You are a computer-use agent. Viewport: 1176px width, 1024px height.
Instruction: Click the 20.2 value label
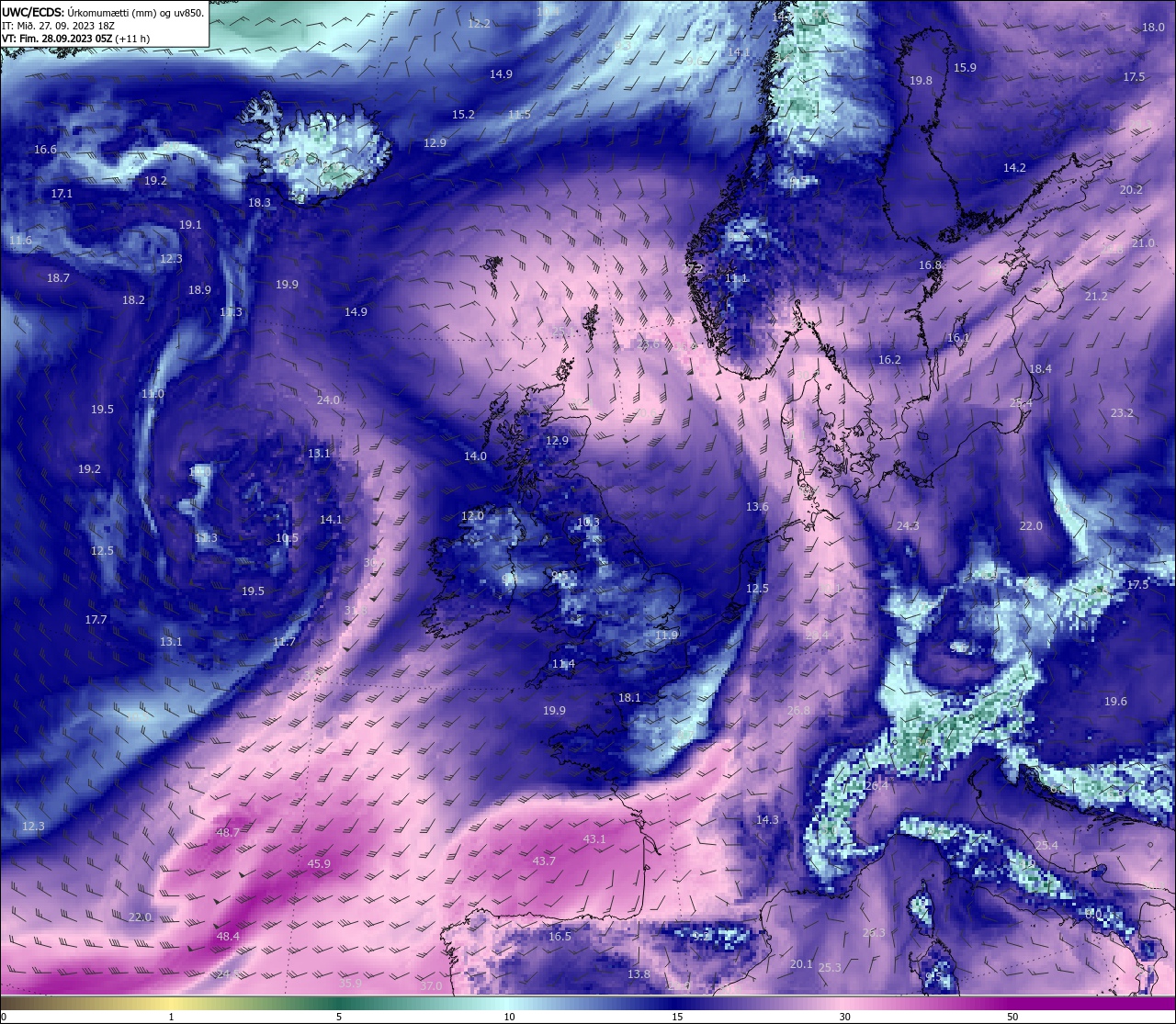(x=1131, y=190)
